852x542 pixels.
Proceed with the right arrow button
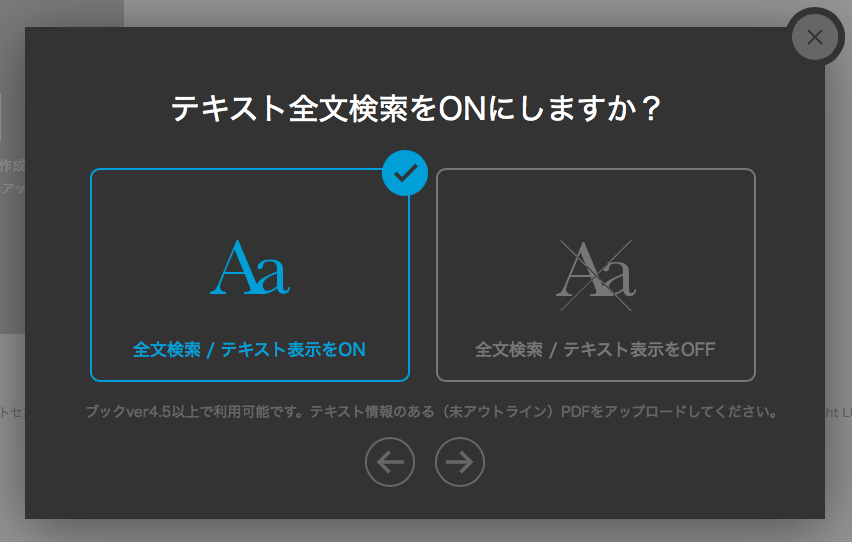[x=460, y=462]
